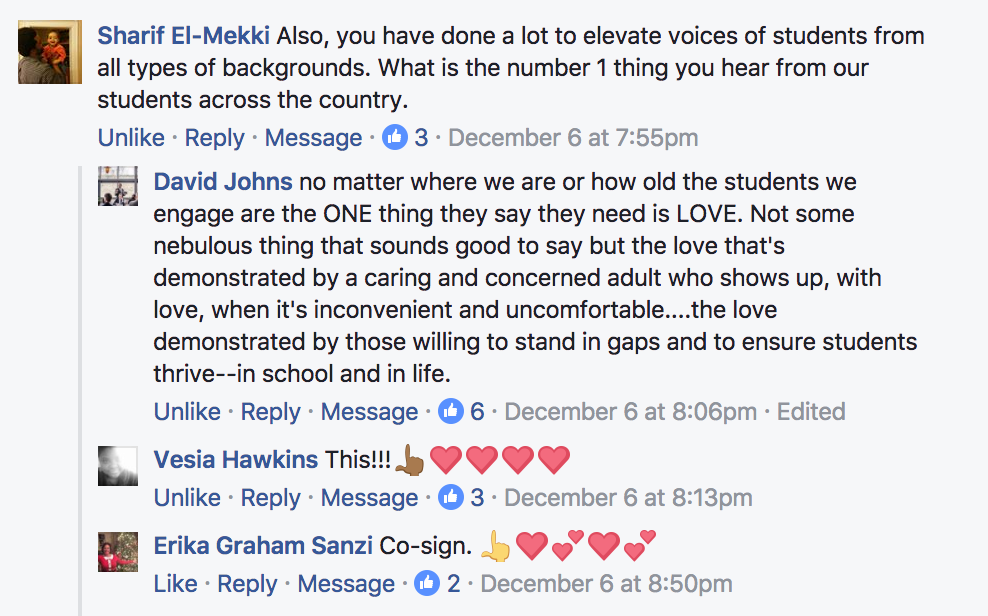
Task: Open the likes icon on Vesia Hawkins' reply
Action: point(451,498)
